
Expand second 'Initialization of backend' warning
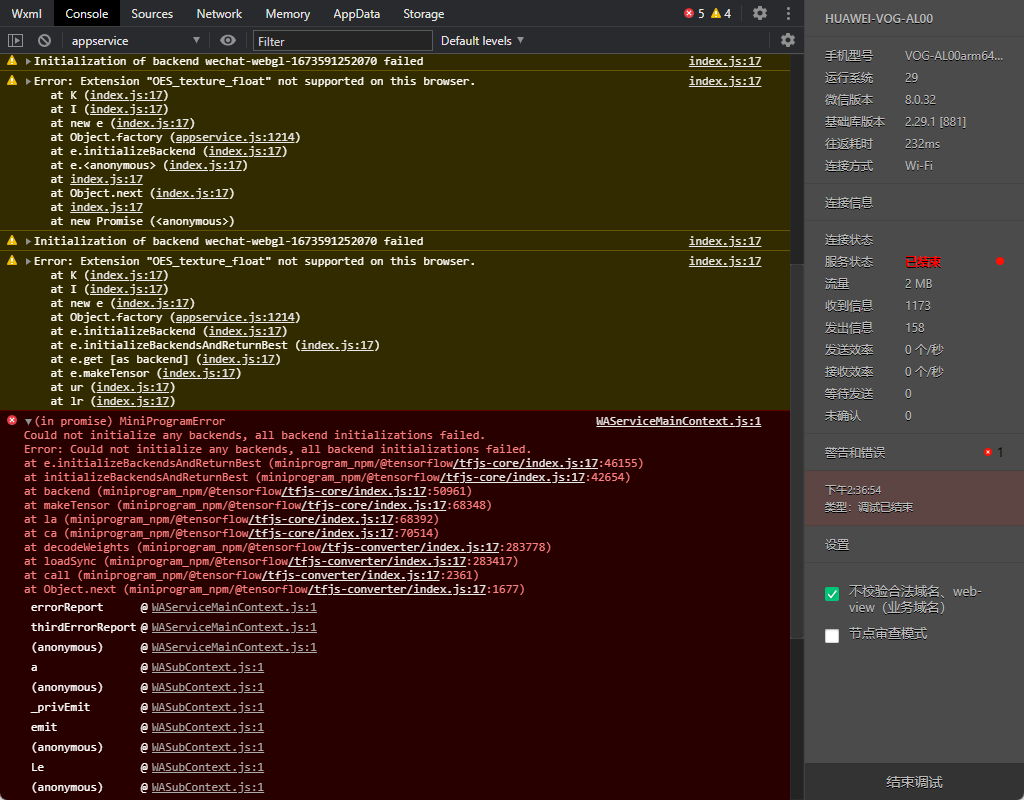click(x=28, y=242)
